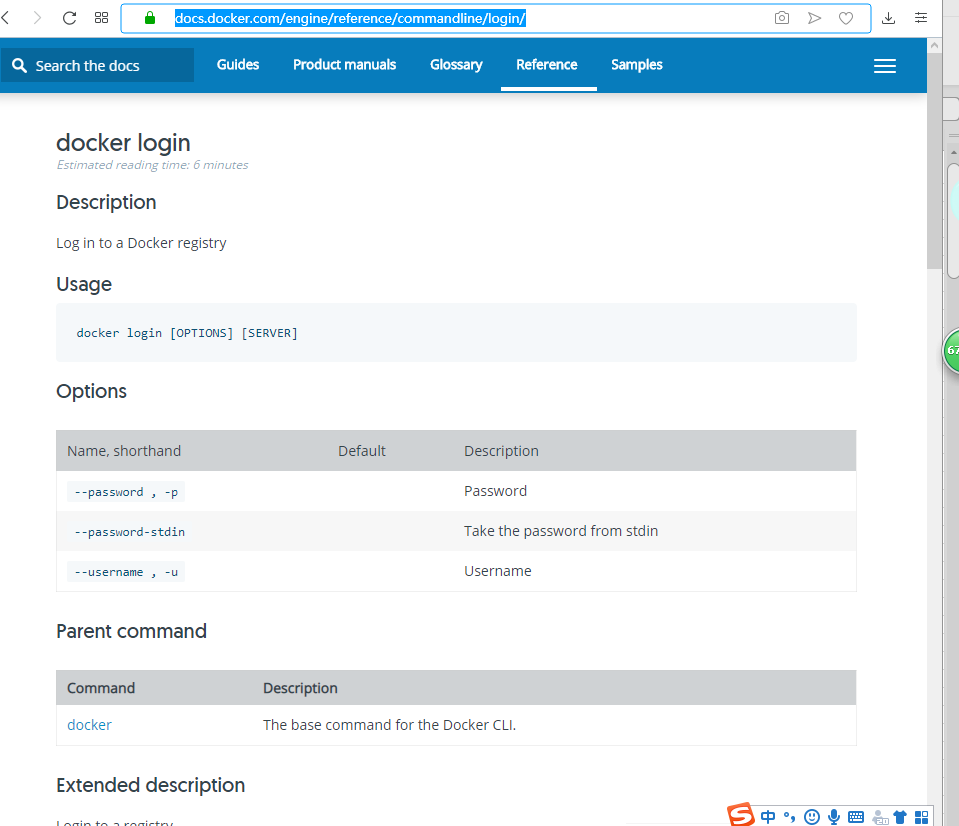Viewport: 959px width, 826px height.
Task: Click the Sogou voice input microphone
Action: (834, 817)
